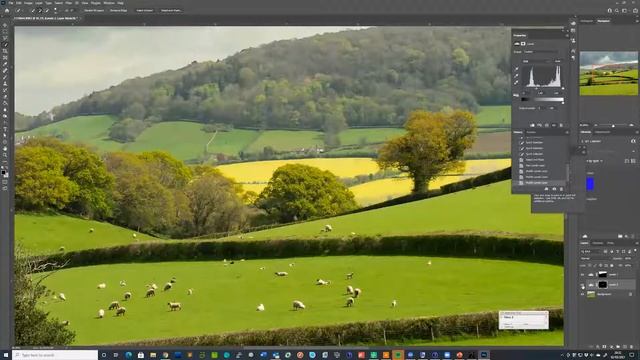Choose Subtract from selection brush mode
The width and height of the screenshot is (640, 360).
pos(47,10)
